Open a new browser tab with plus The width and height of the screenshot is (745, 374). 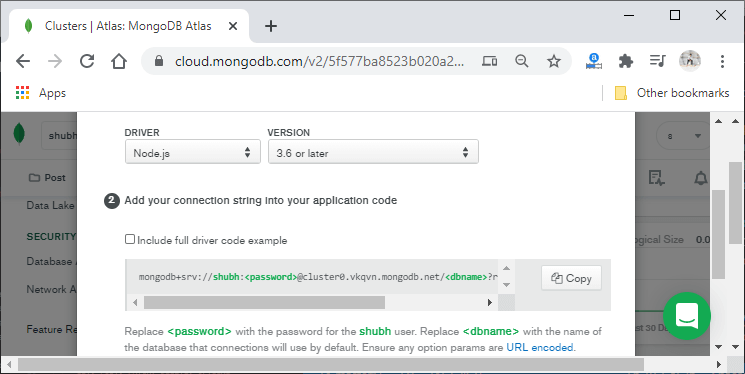[271, 26]
